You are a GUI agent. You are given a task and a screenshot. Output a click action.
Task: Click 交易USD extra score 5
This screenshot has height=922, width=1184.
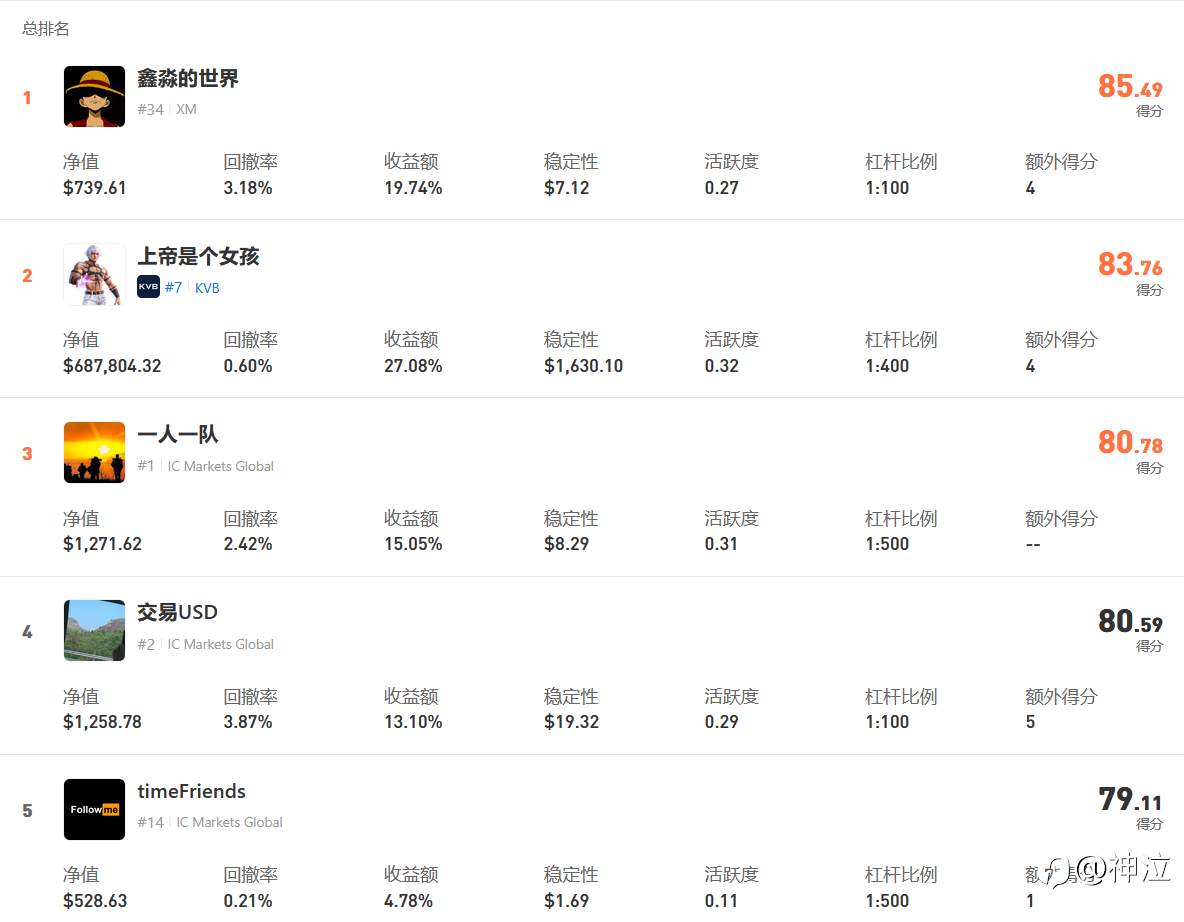click(1030, 722)
